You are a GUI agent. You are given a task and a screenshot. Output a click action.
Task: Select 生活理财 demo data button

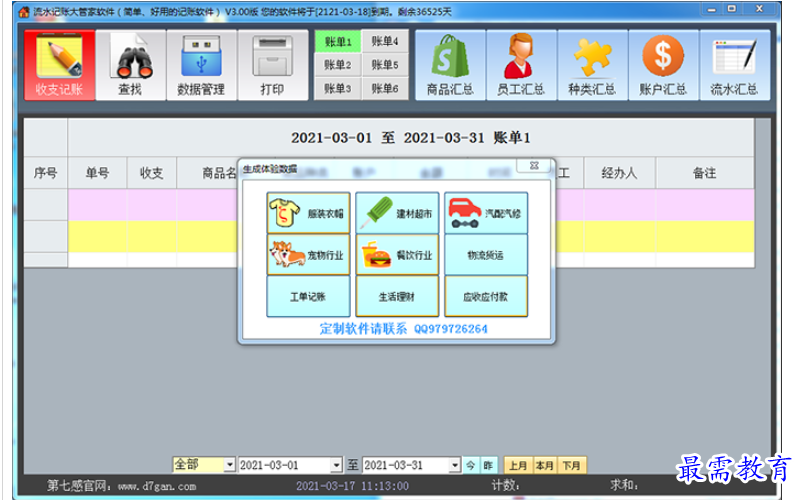click(x=397, y=296)
